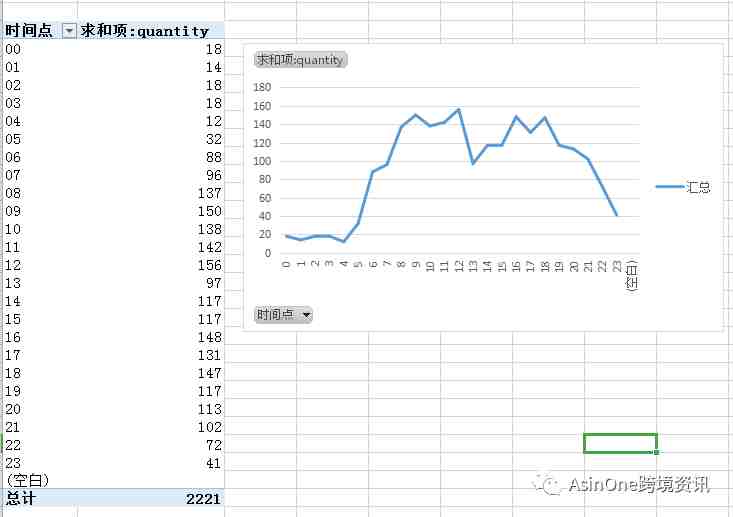Open the 时间点 filter dropdown in pivot header
The height and width of the screenshot is (517, 733).
tap(69, 31)
